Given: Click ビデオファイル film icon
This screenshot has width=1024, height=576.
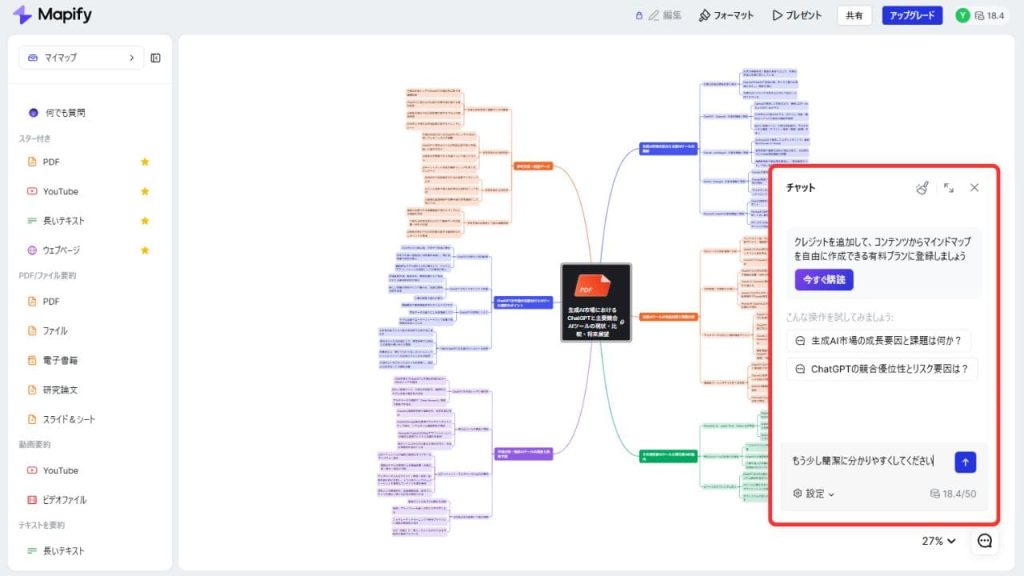Looking at the screenshot, I should 32,500.
